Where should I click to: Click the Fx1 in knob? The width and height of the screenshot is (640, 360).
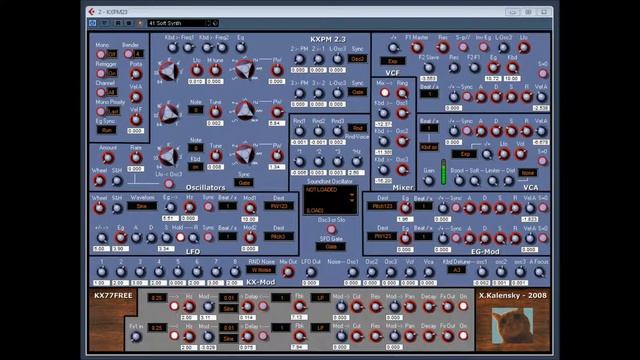point(136,337)
